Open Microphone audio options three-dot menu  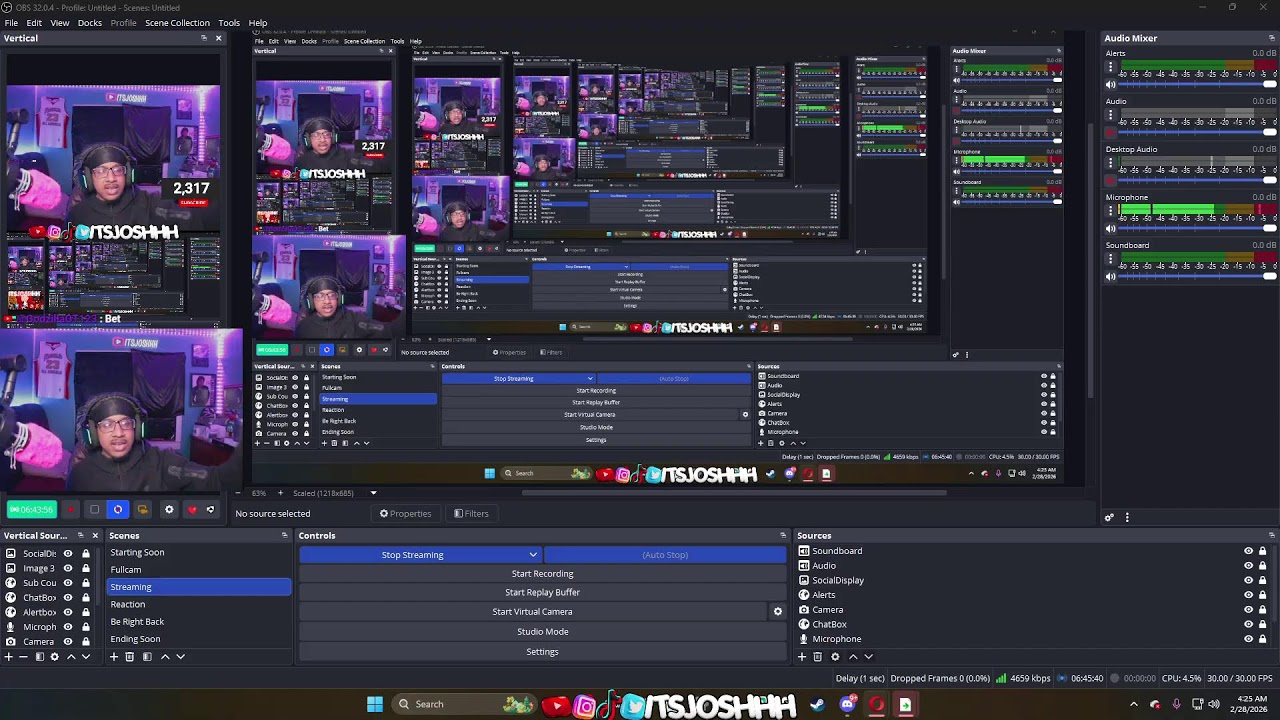point(1110,212)
